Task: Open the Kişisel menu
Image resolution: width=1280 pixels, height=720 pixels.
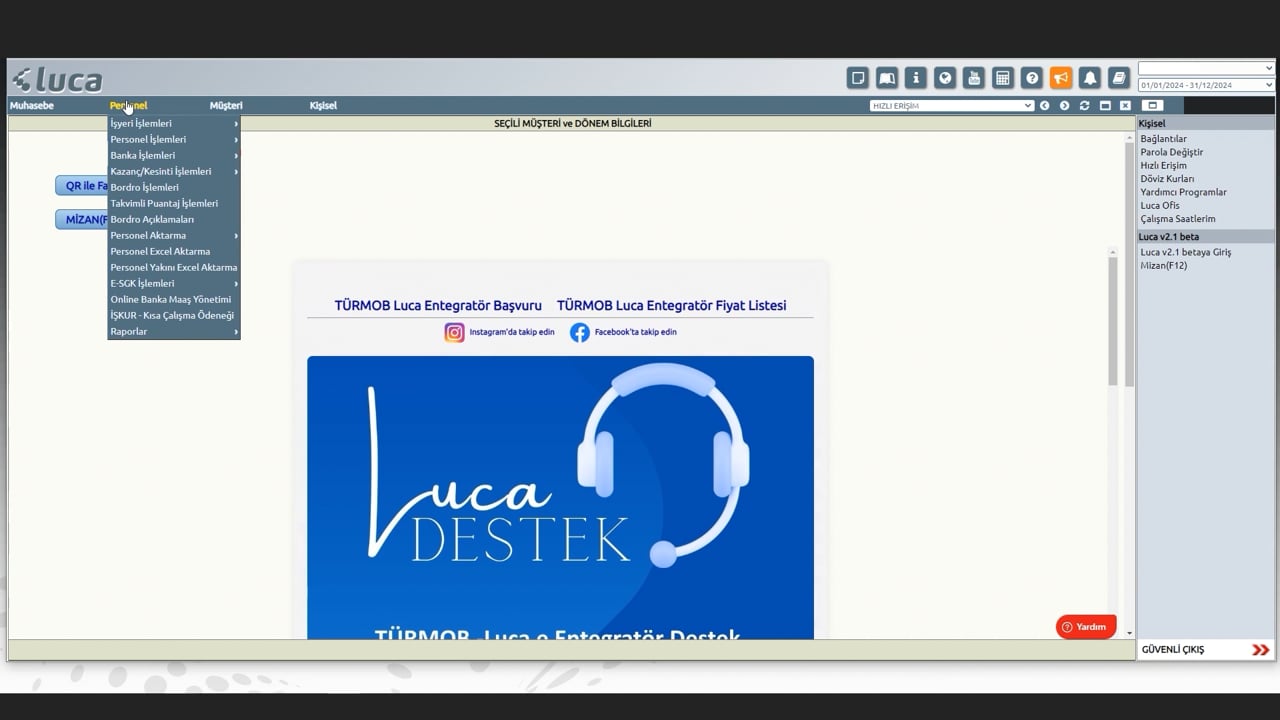Action: [323, 105]
